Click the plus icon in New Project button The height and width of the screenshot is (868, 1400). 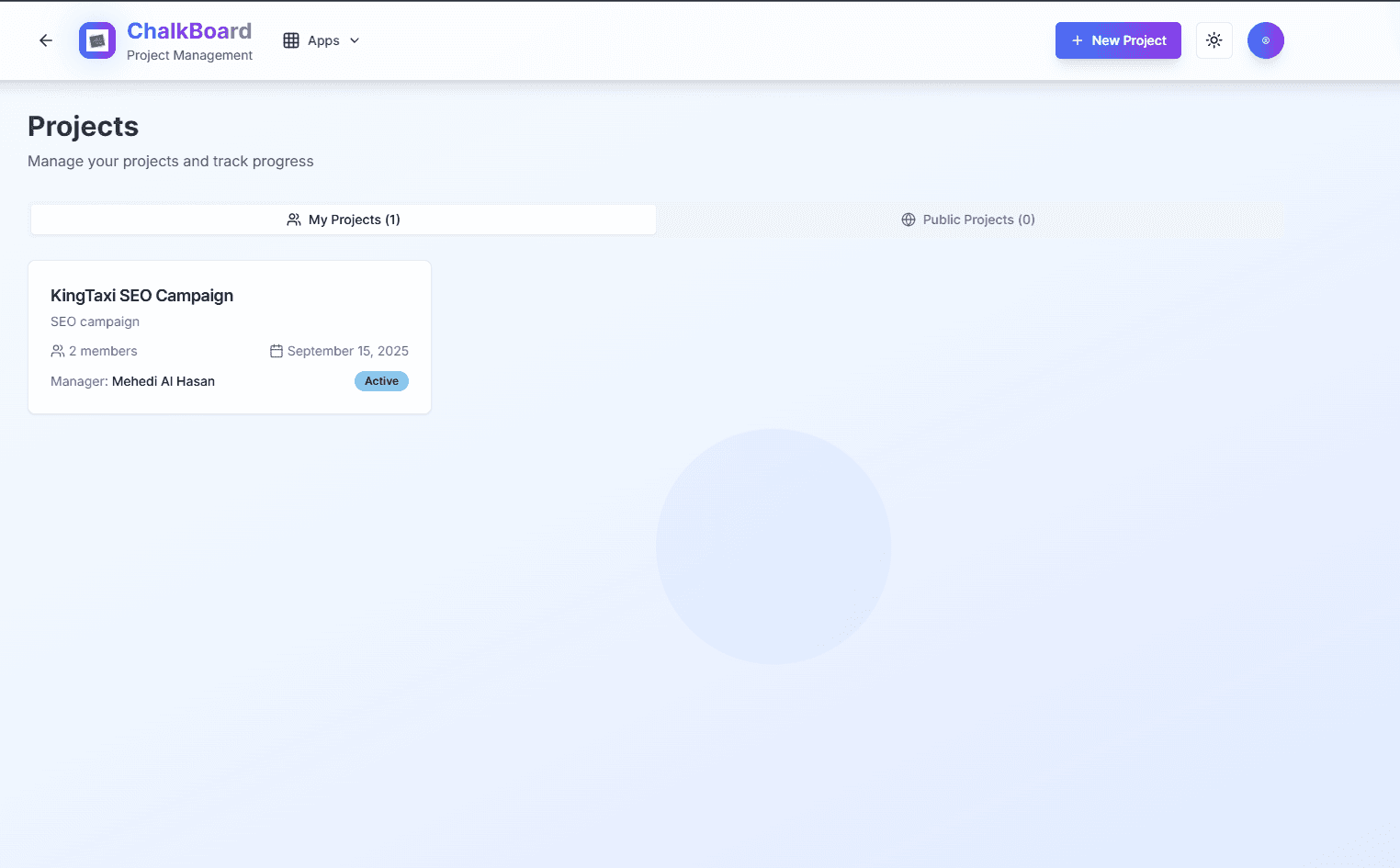point(1078,40)
